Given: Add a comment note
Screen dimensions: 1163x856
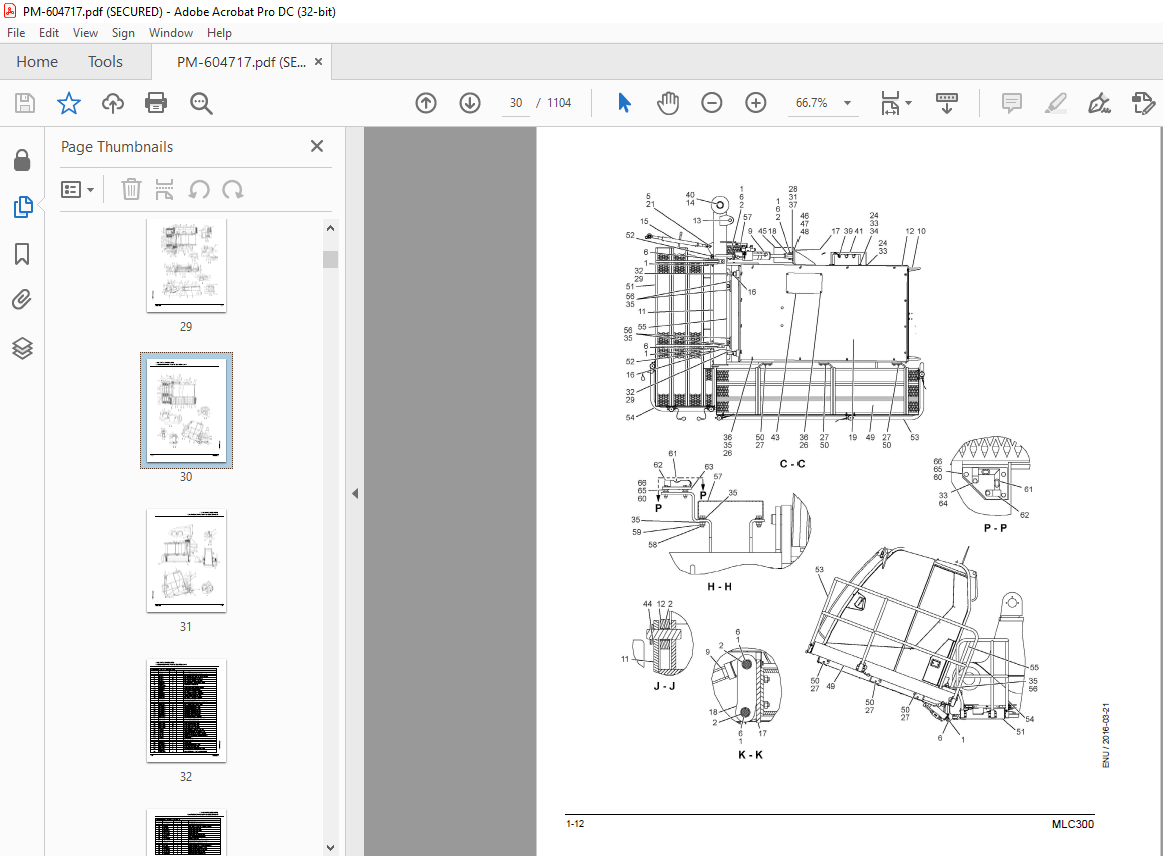Looking at the screenshot, I should (x=1011, y=103).
